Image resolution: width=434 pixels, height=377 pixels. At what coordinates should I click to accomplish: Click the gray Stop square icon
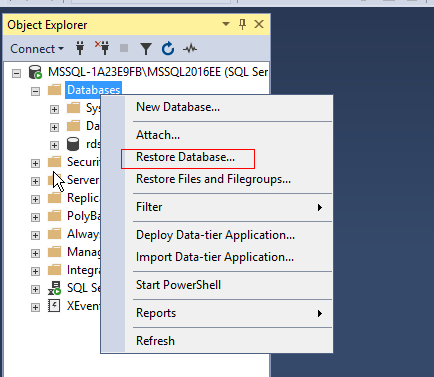[x=124, y=48]
